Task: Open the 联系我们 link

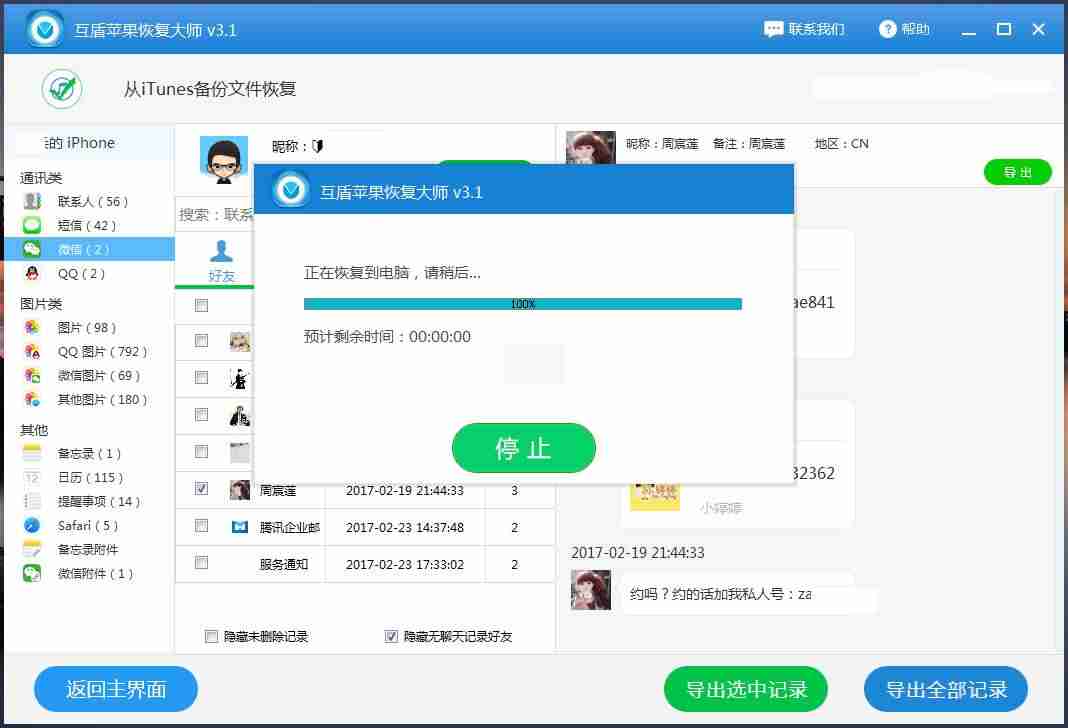Action: click(804, 29)
